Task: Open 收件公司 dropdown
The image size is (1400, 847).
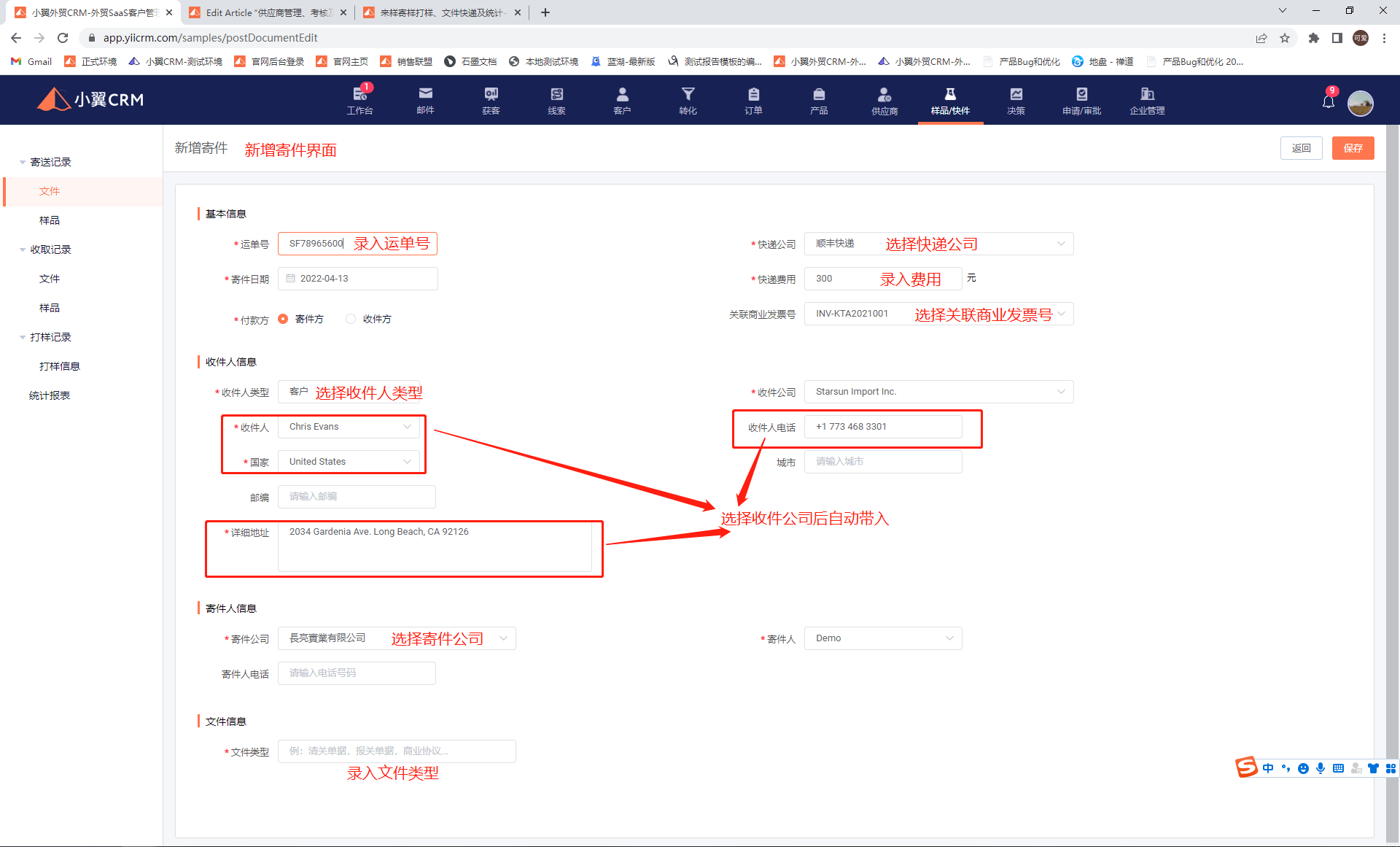Action: [938, 392]
